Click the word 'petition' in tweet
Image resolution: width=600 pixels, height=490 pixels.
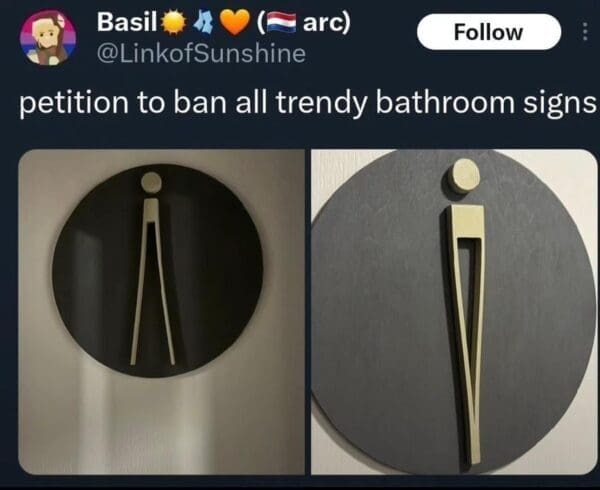74,104
